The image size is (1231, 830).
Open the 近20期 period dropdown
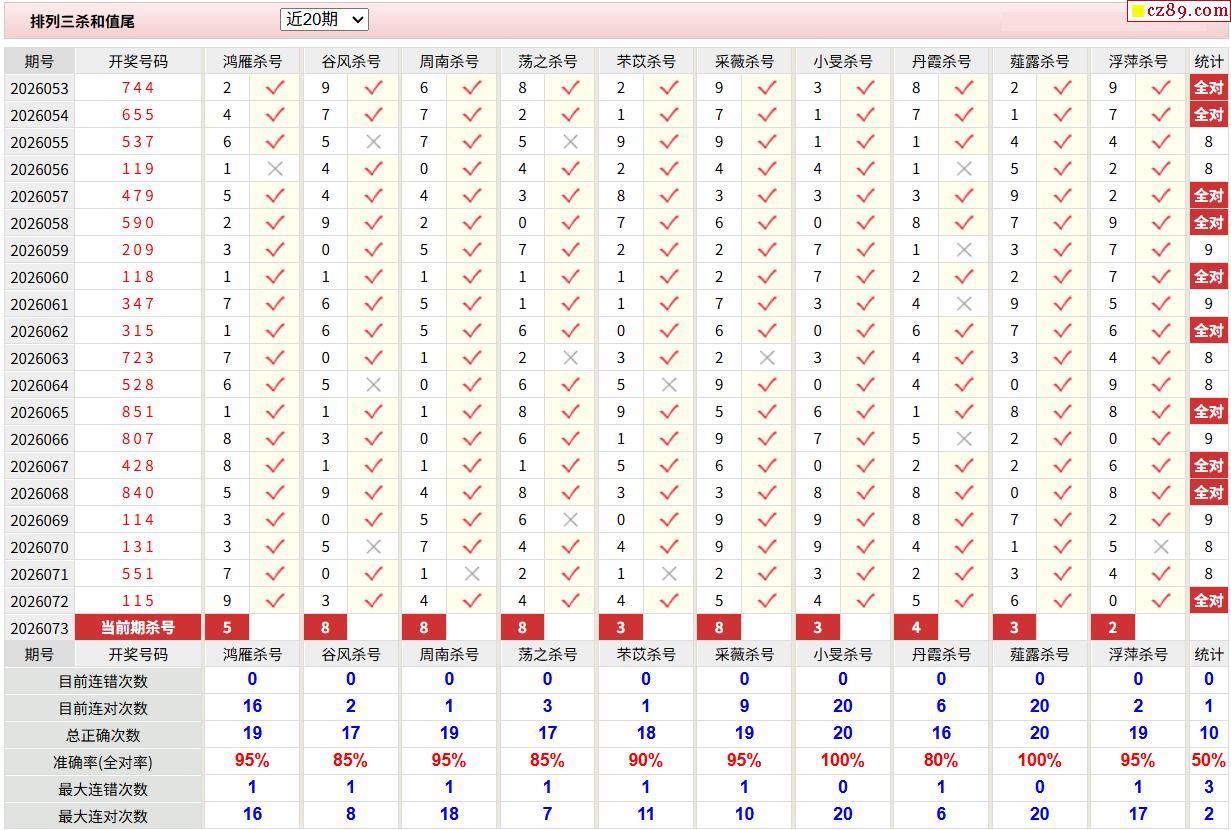click(324, 19)
